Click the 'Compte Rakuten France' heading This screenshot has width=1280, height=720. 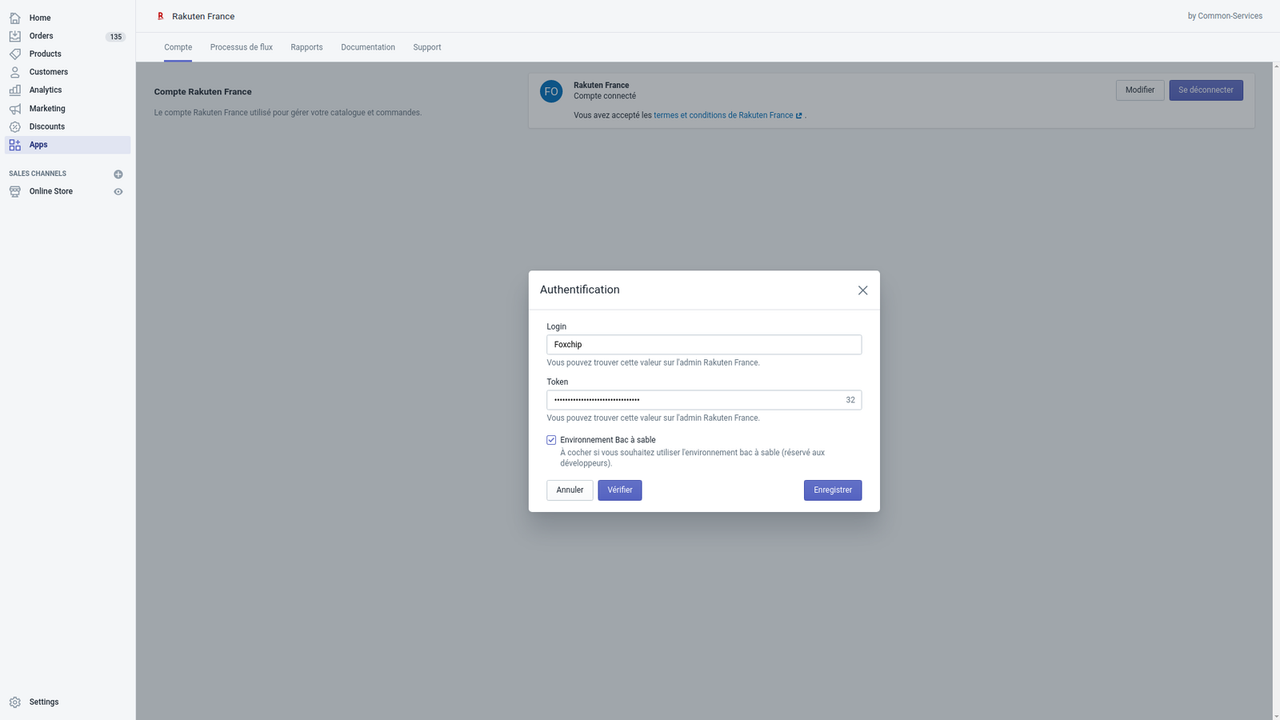(x=203, y=92)
